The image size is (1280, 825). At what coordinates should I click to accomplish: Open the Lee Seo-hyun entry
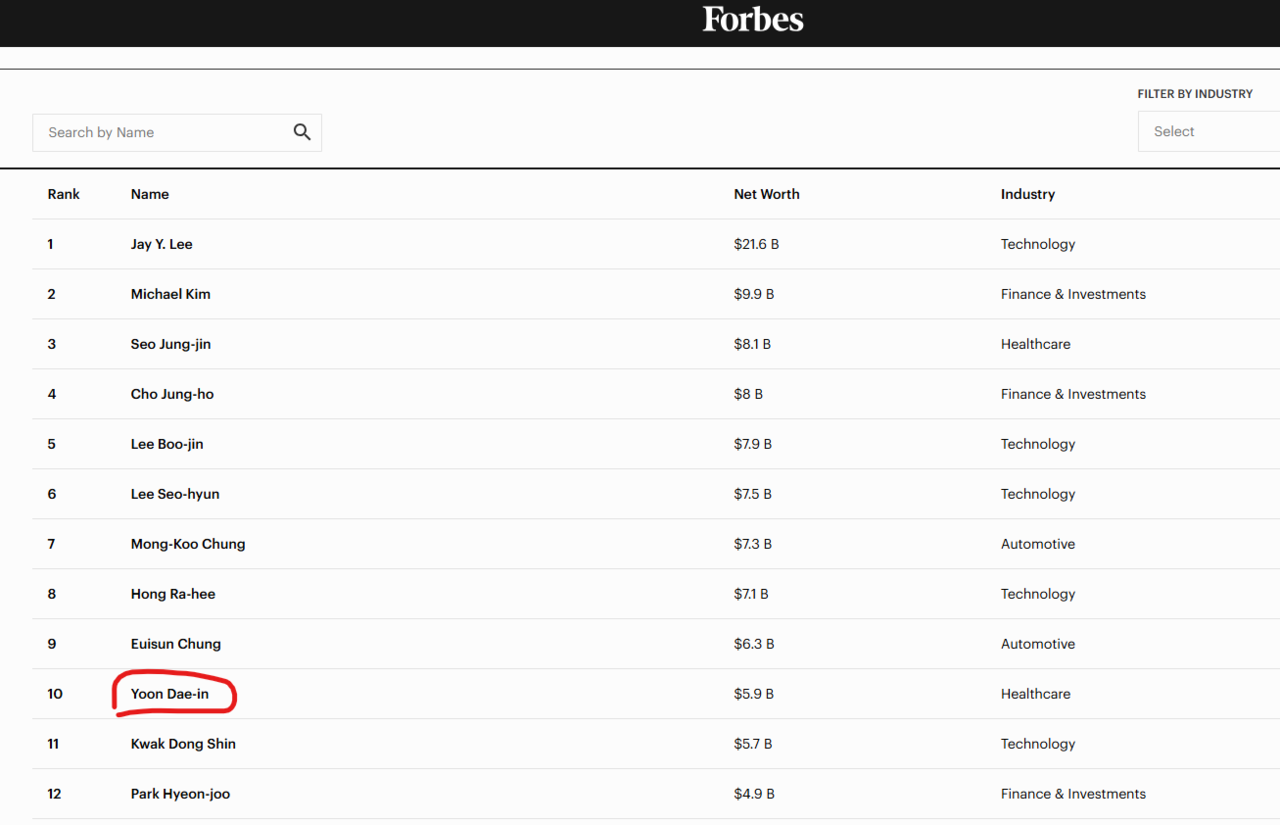(175, 494)
